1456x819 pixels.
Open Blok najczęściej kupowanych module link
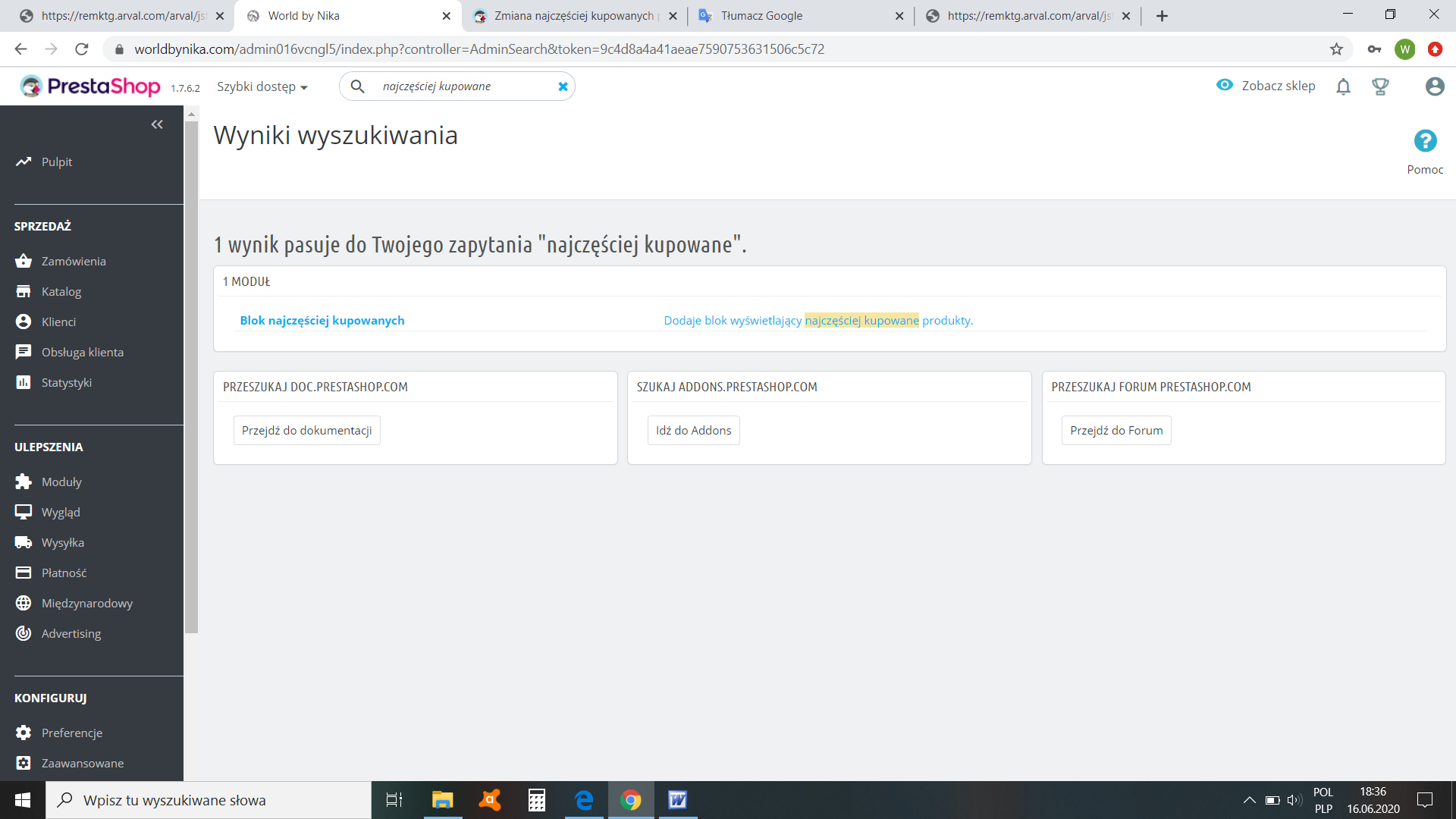click(322, 320)
